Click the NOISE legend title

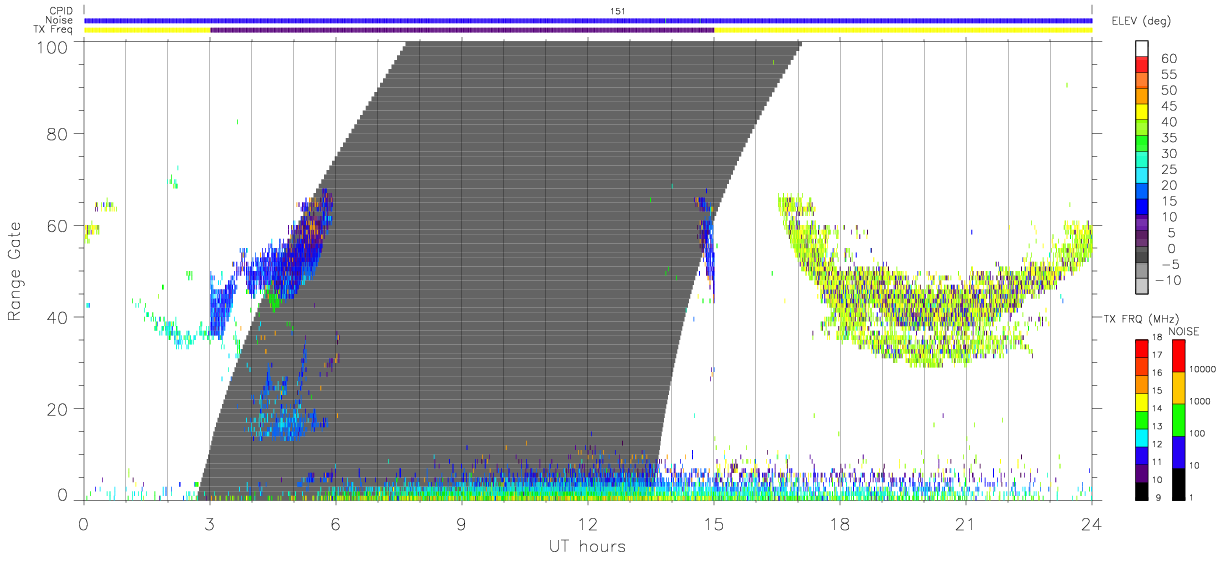pos(1185,332)
